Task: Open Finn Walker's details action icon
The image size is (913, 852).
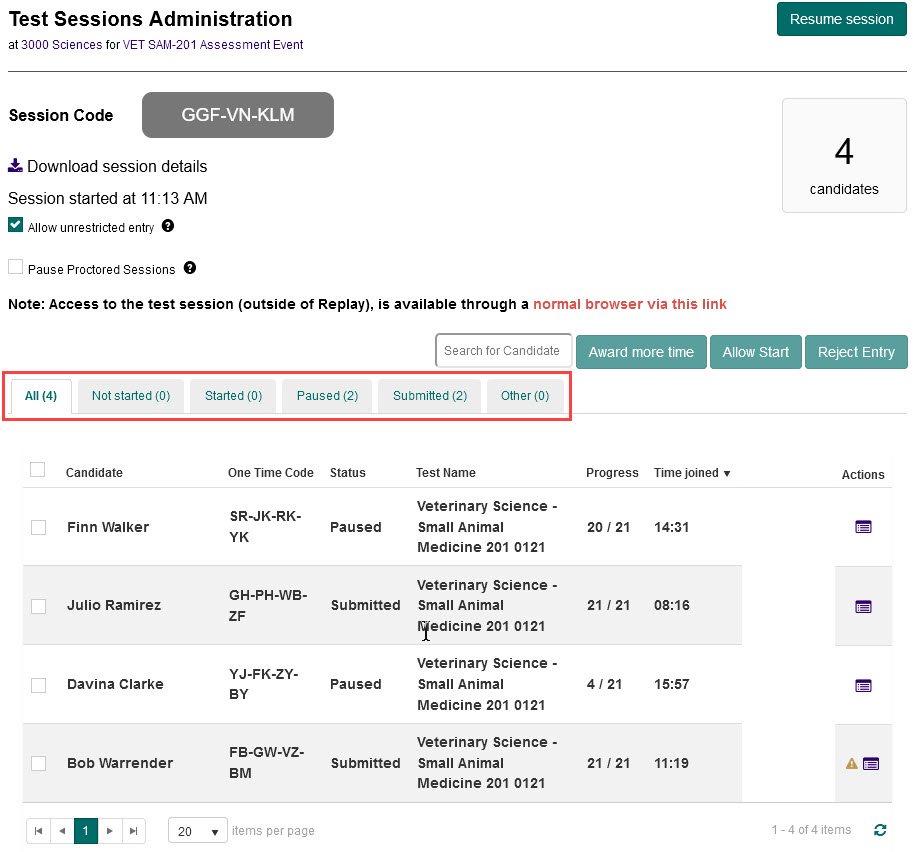Action: click(863, 527)
